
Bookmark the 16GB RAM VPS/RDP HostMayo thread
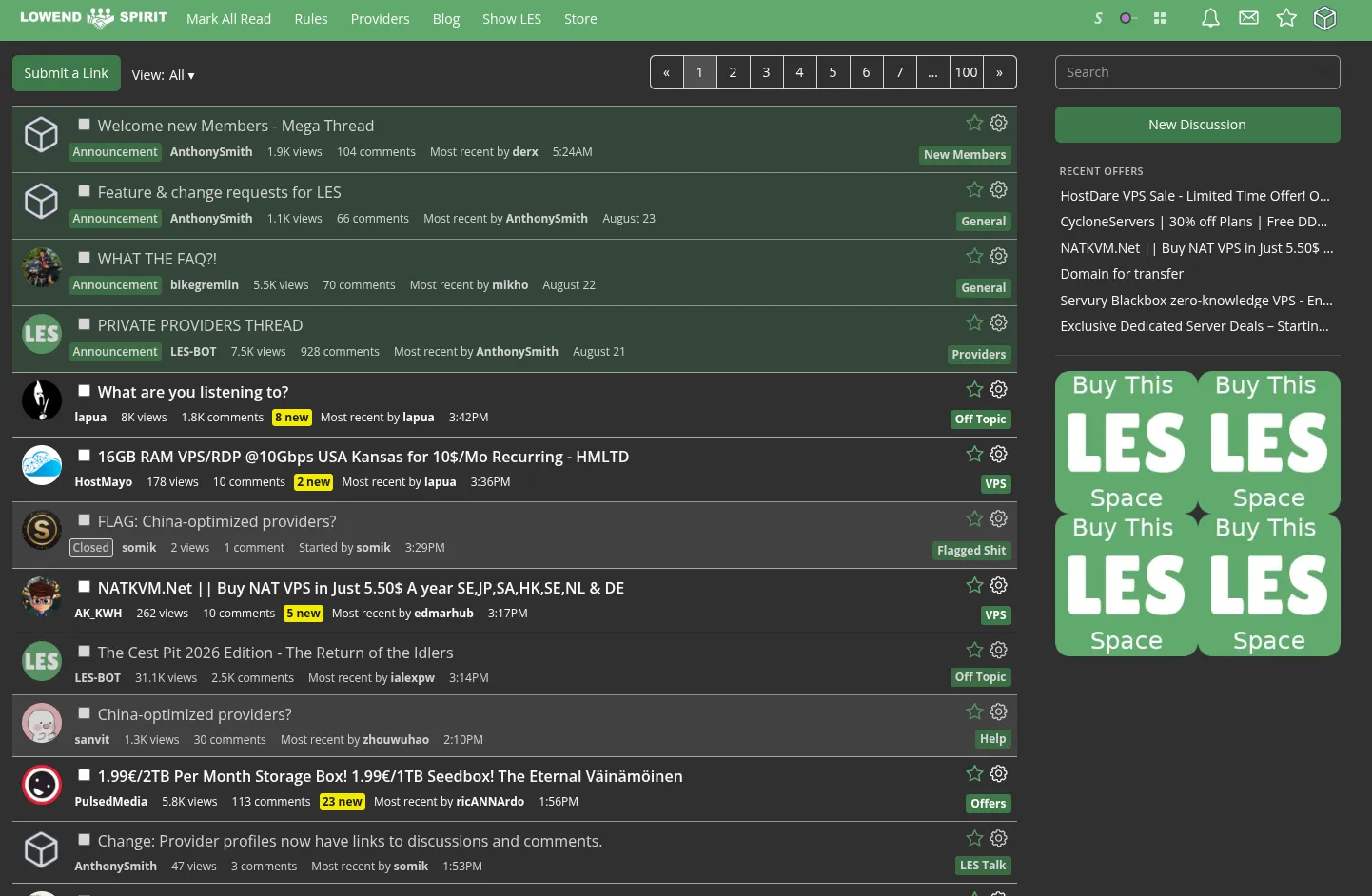point(974,454)
